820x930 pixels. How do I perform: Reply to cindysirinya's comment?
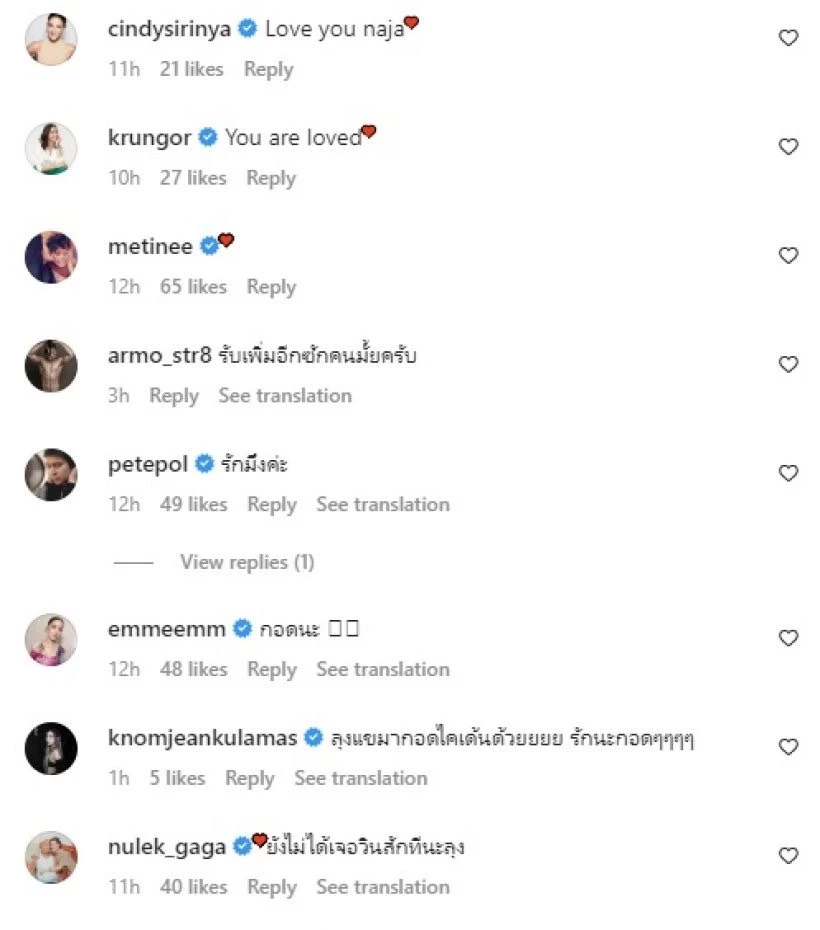click(x=267, y=69)
